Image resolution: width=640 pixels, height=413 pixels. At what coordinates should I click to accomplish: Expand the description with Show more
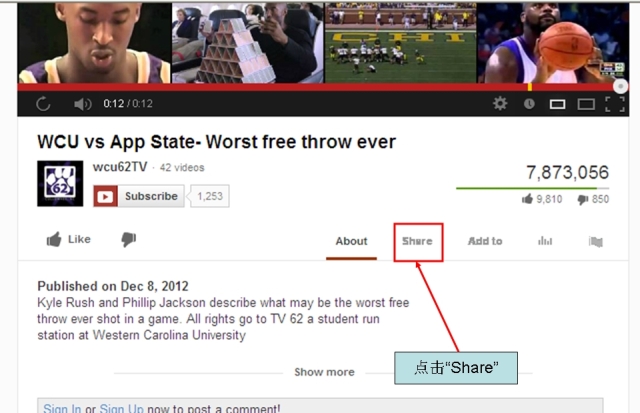[x=324, y=372]
